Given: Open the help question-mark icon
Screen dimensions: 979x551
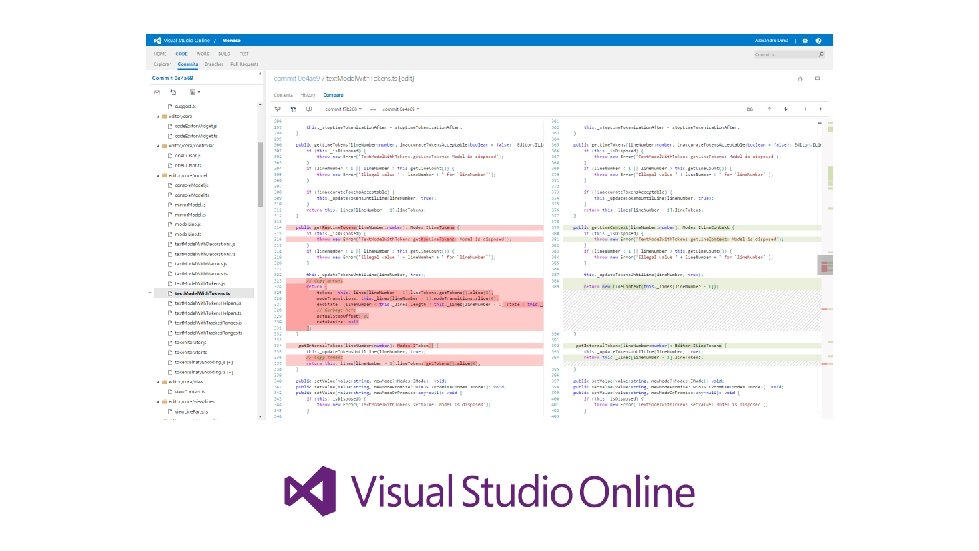Looking at the screenshot, I should [x=819, y=41].
